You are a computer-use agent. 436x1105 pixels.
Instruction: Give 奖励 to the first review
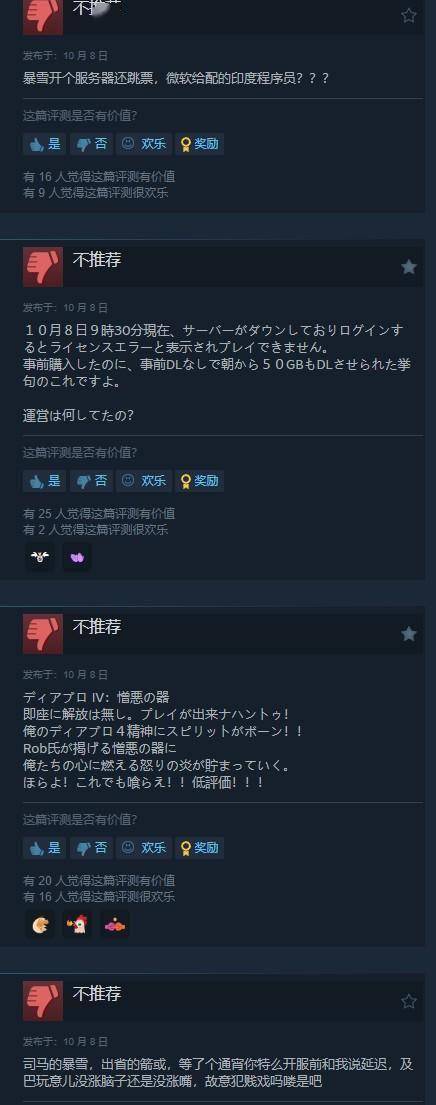(199, 144)
